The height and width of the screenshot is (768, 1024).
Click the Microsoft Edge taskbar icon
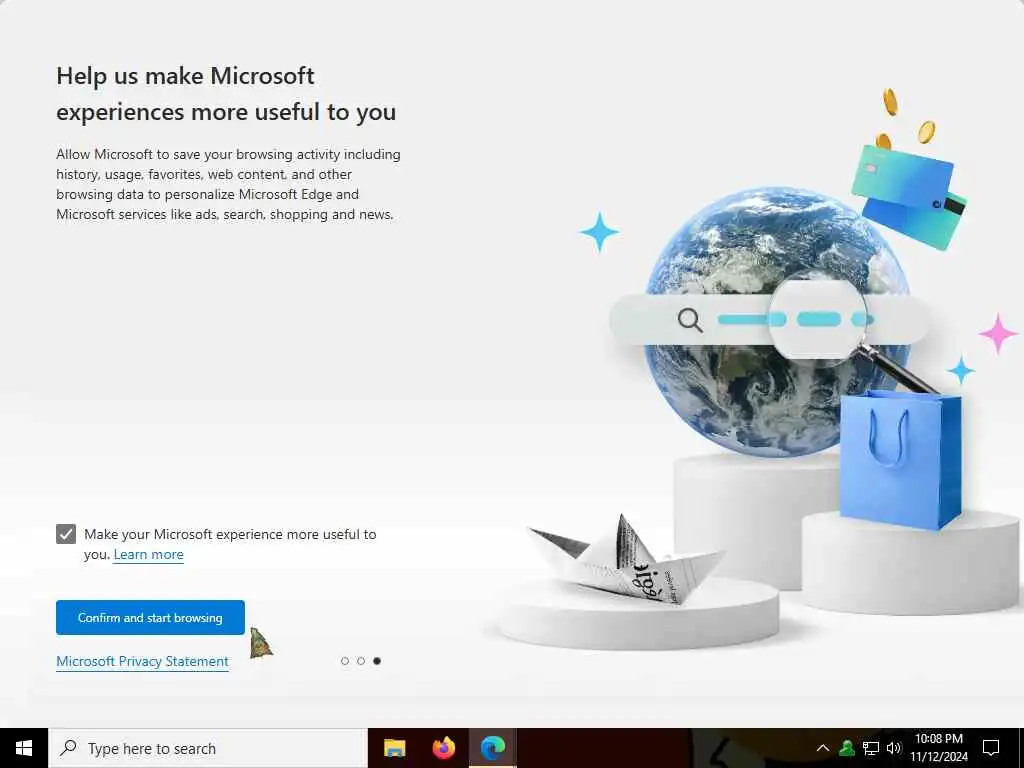[493, 748]
